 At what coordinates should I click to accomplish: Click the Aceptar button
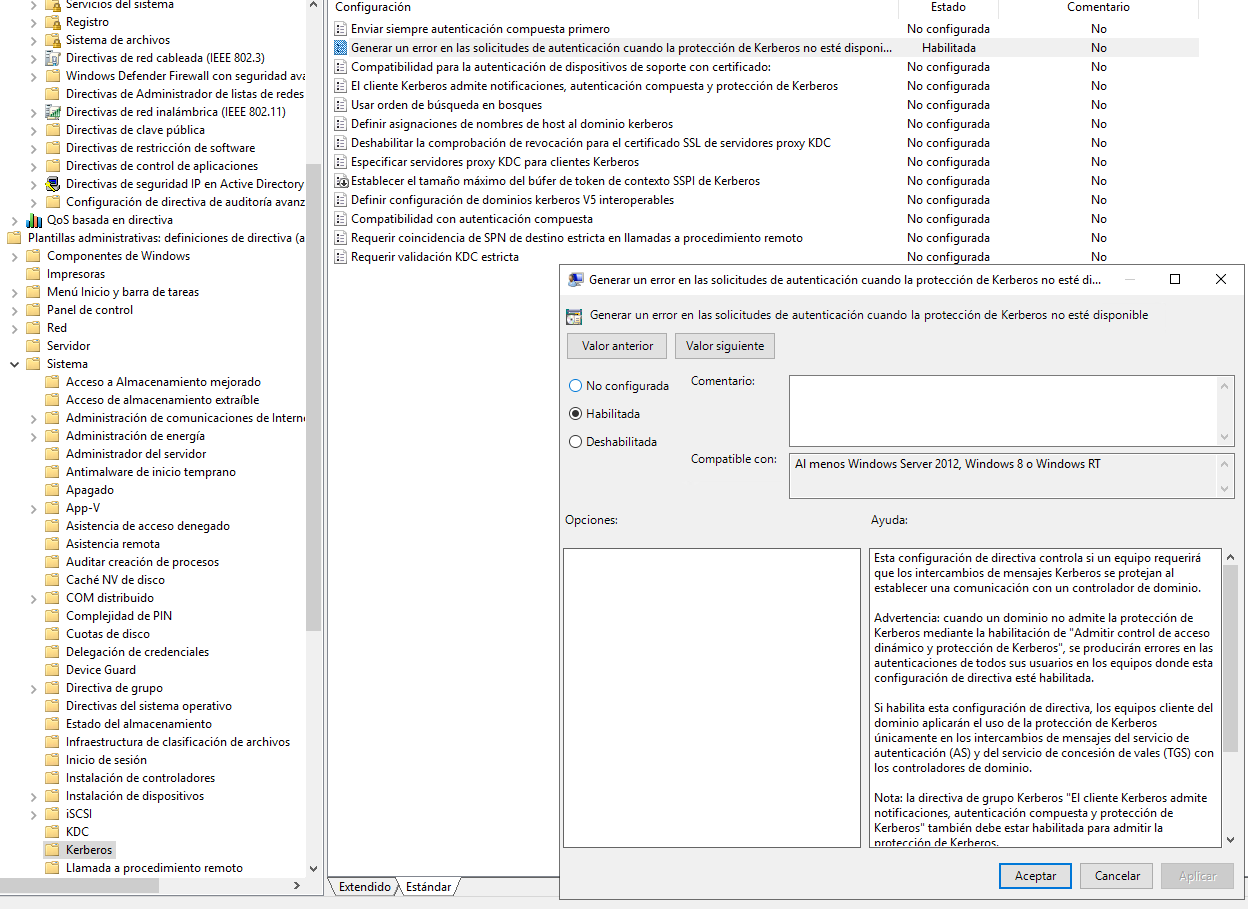[x=1035, y=876]
